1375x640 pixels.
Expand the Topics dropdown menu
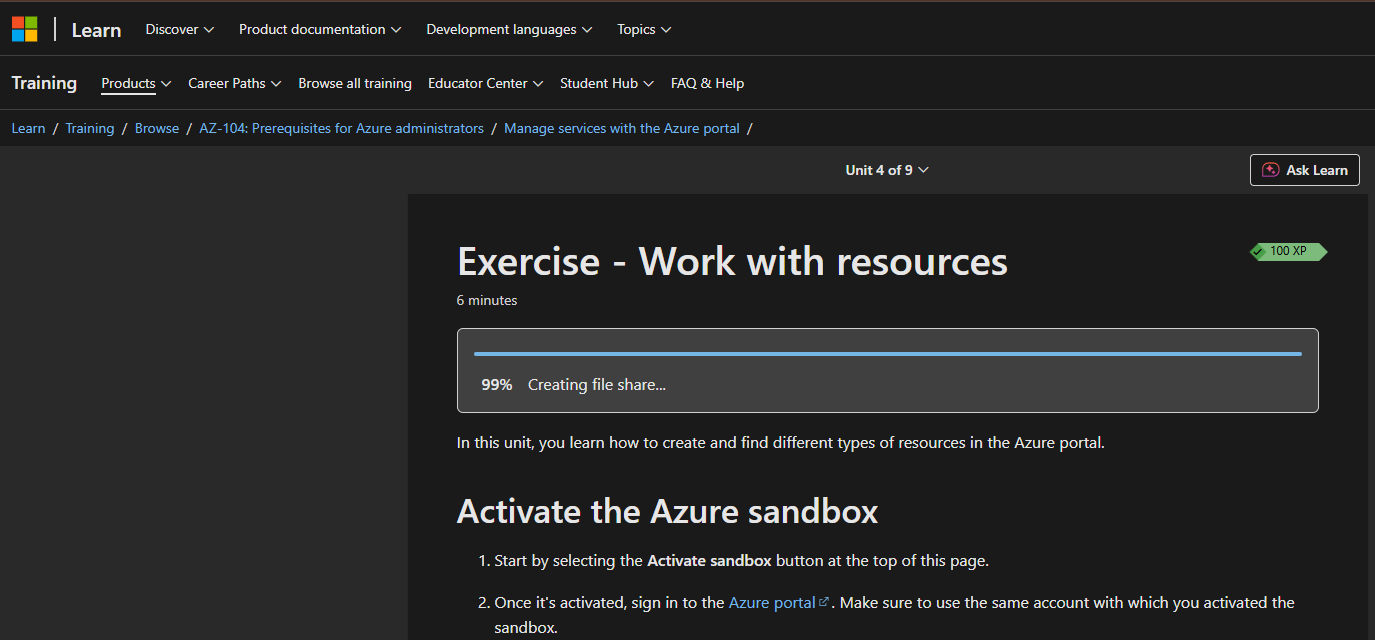tap(644, 30)
